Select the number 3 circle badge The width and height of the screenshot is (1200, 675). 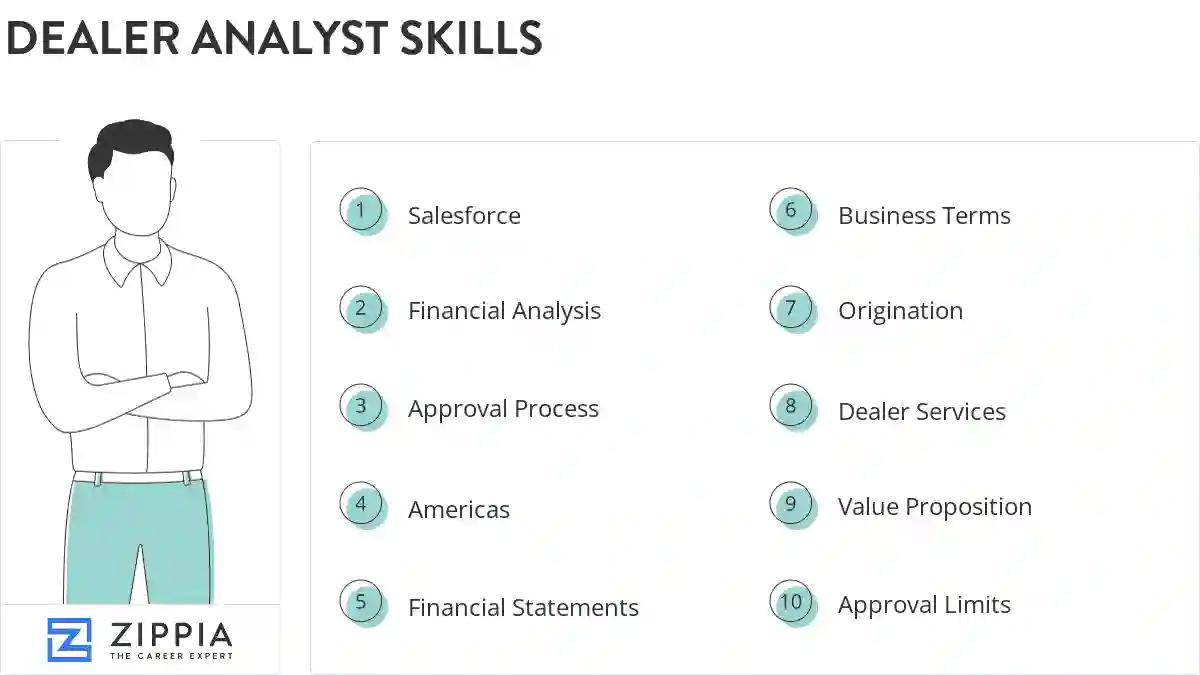(361, 407)
